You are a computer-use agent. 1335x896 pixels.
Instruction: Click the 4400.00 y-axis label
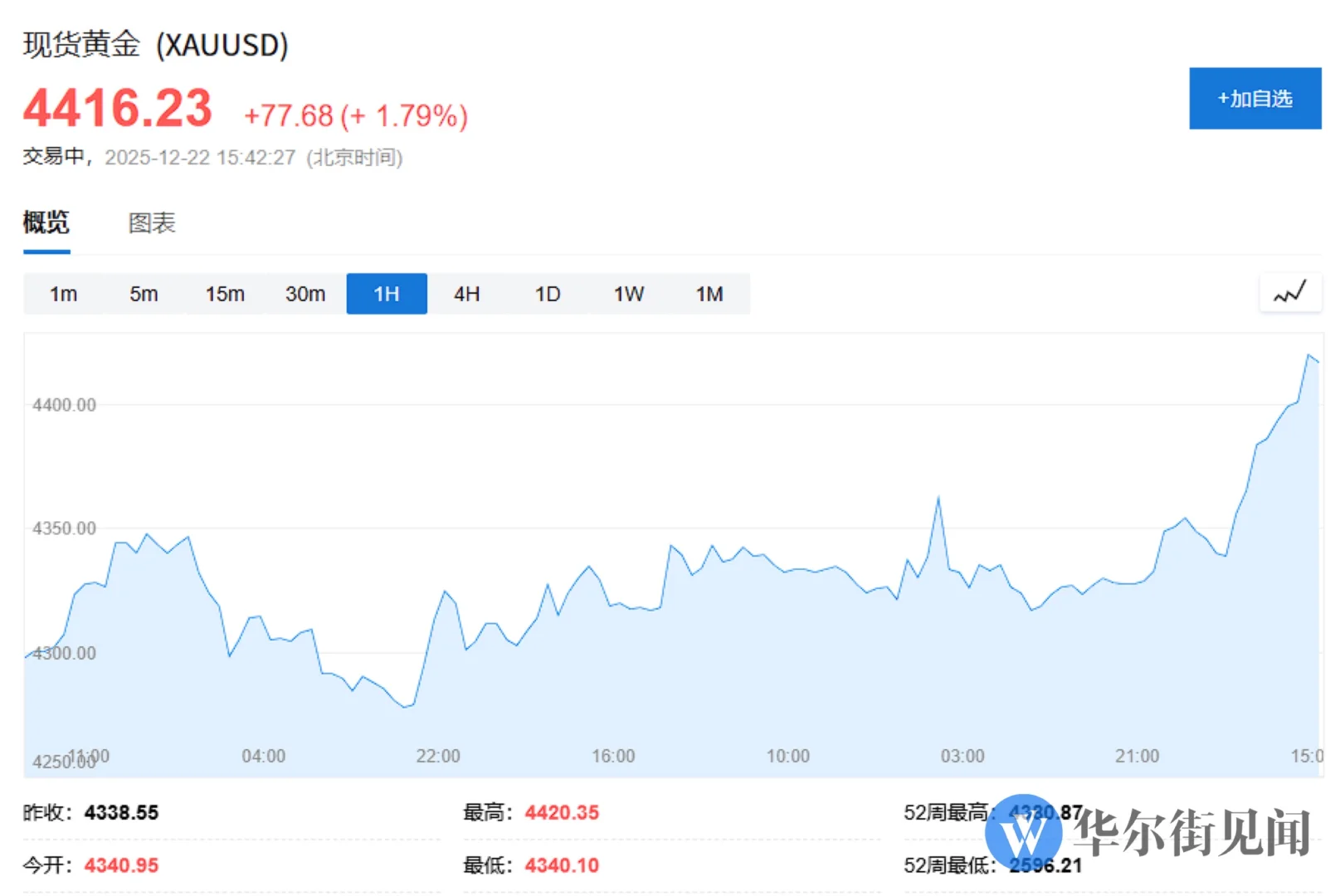point(64,405)
